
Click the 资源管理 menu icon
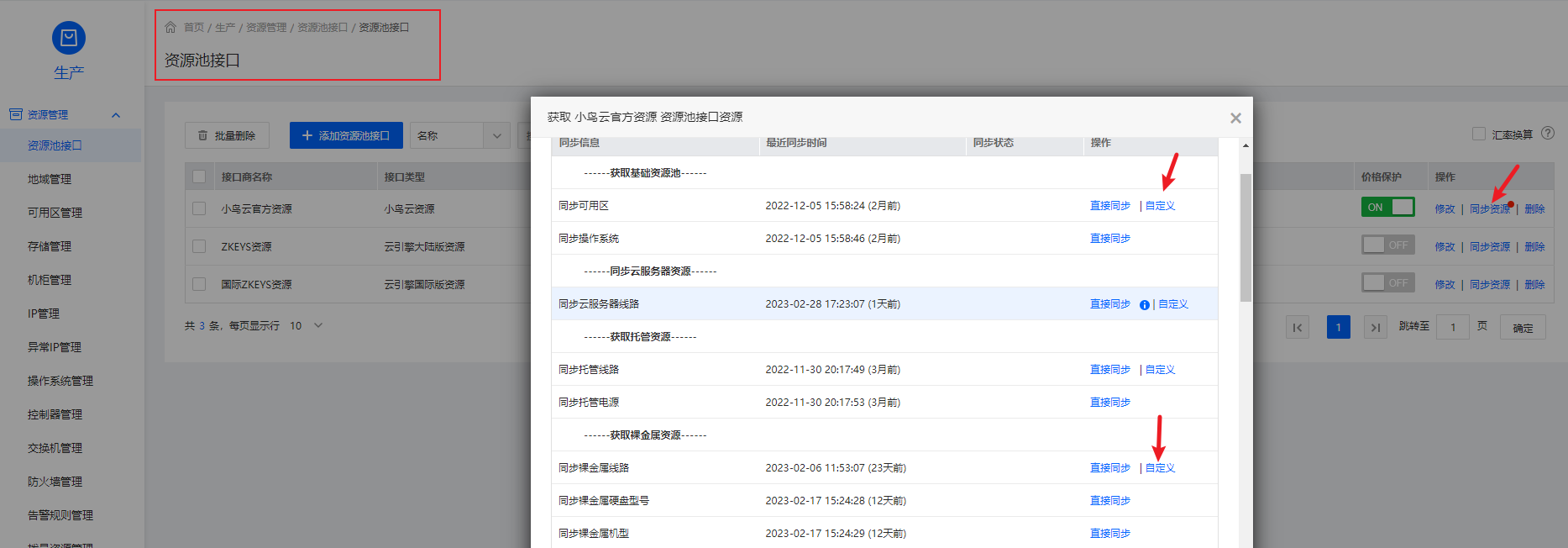(16, 114)
